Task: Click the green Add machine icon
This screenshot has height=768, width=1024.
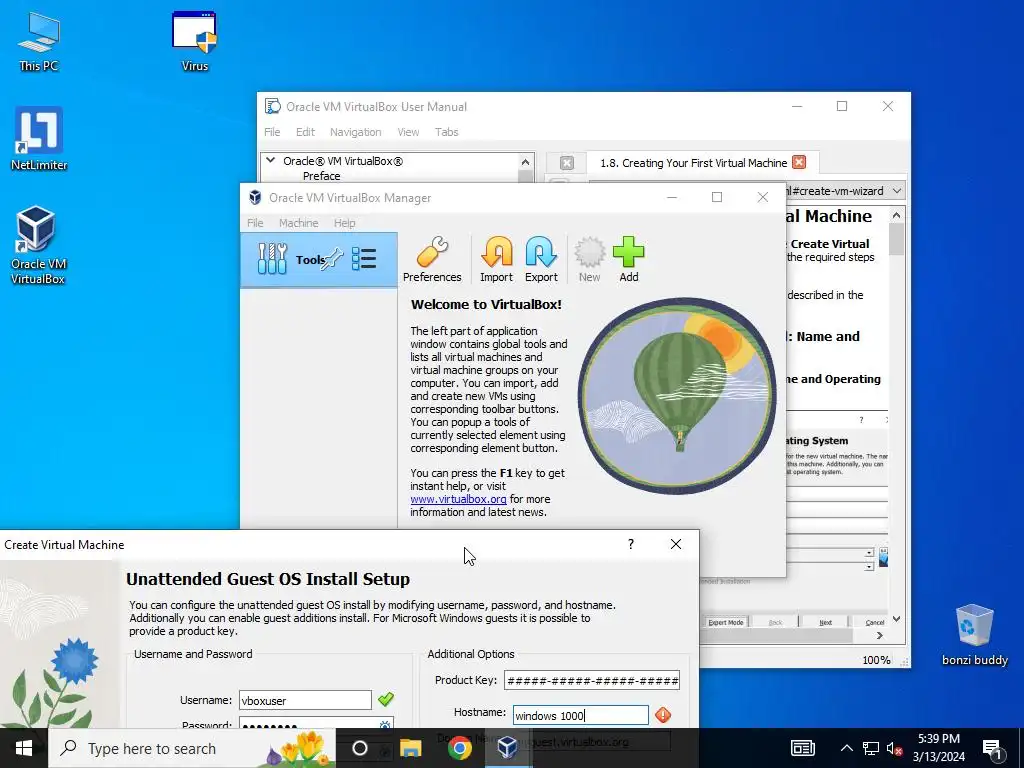Action: [x=629, y=259]
